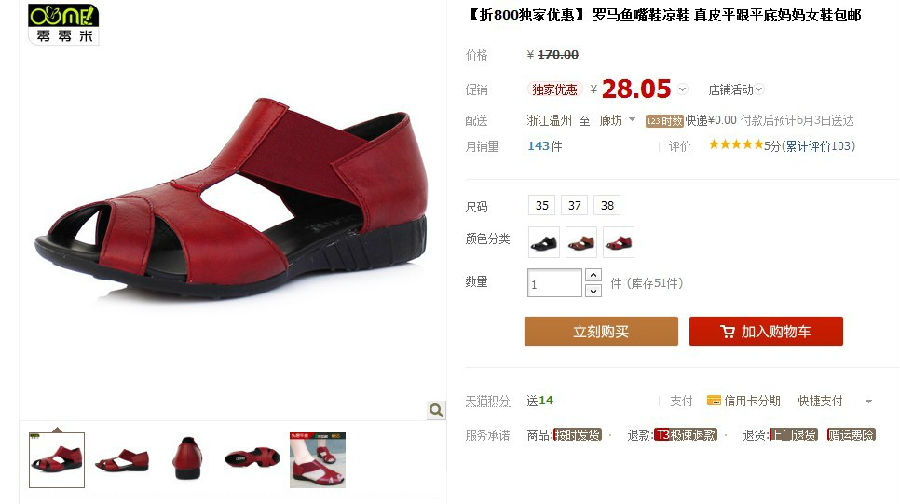Click the 立刻购买 buy now button
The width and height of the screenshot is (900, 504).
[x=601, y=331]
